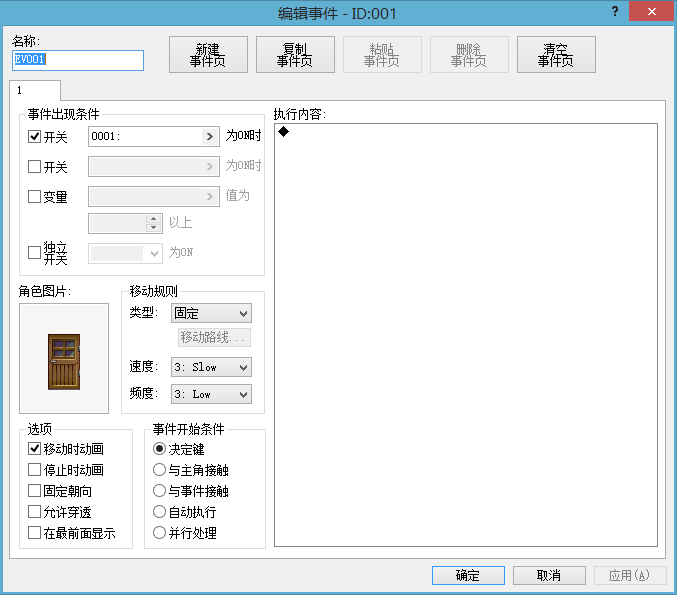
Task: Enable the 停止时动画 checkbox
Action: [35, 469]
